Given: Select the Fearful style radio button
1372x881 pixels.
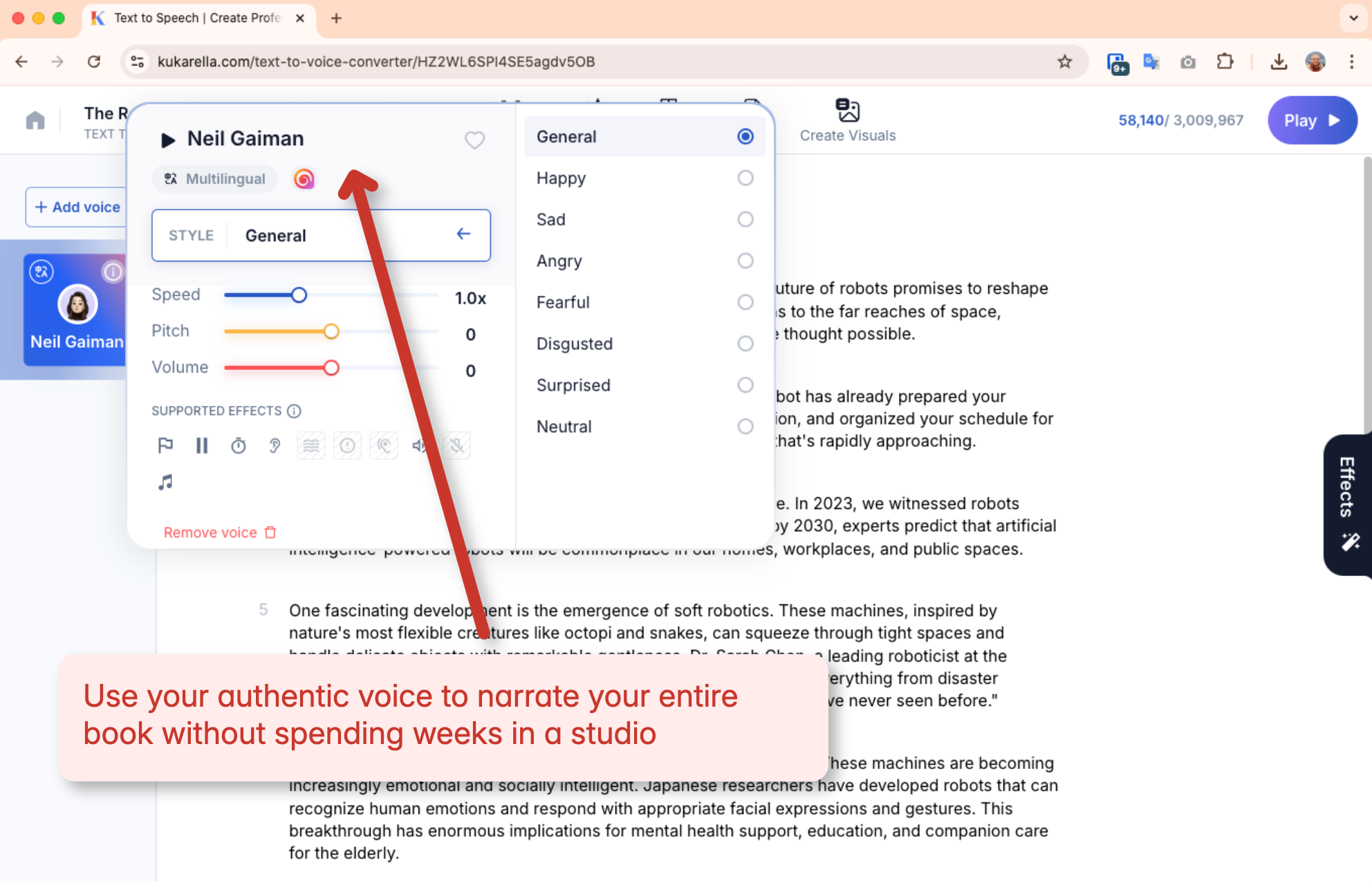Looking at the screenshot, I should coord(745,303).
